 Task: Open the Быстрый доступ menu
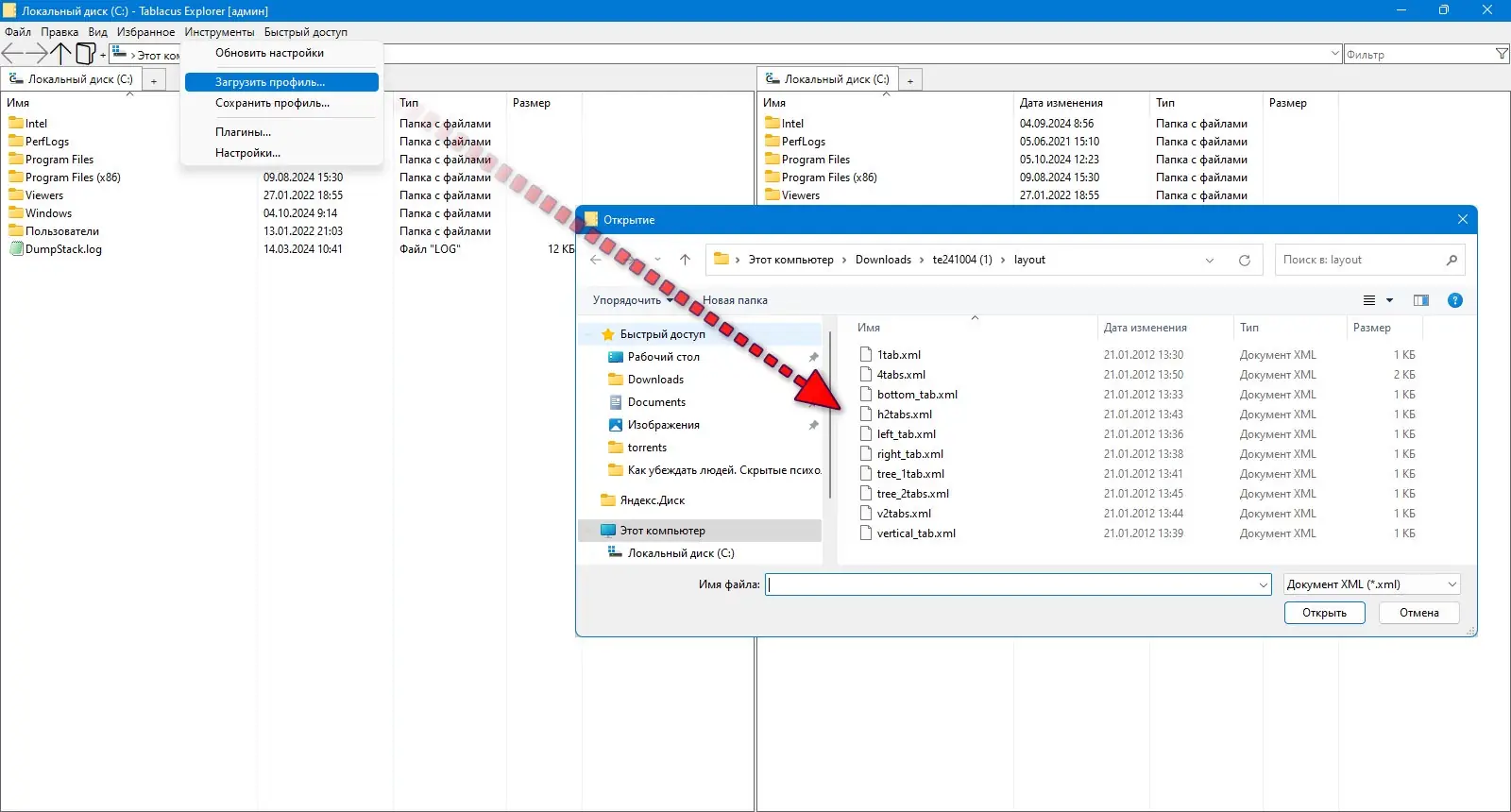306,32
